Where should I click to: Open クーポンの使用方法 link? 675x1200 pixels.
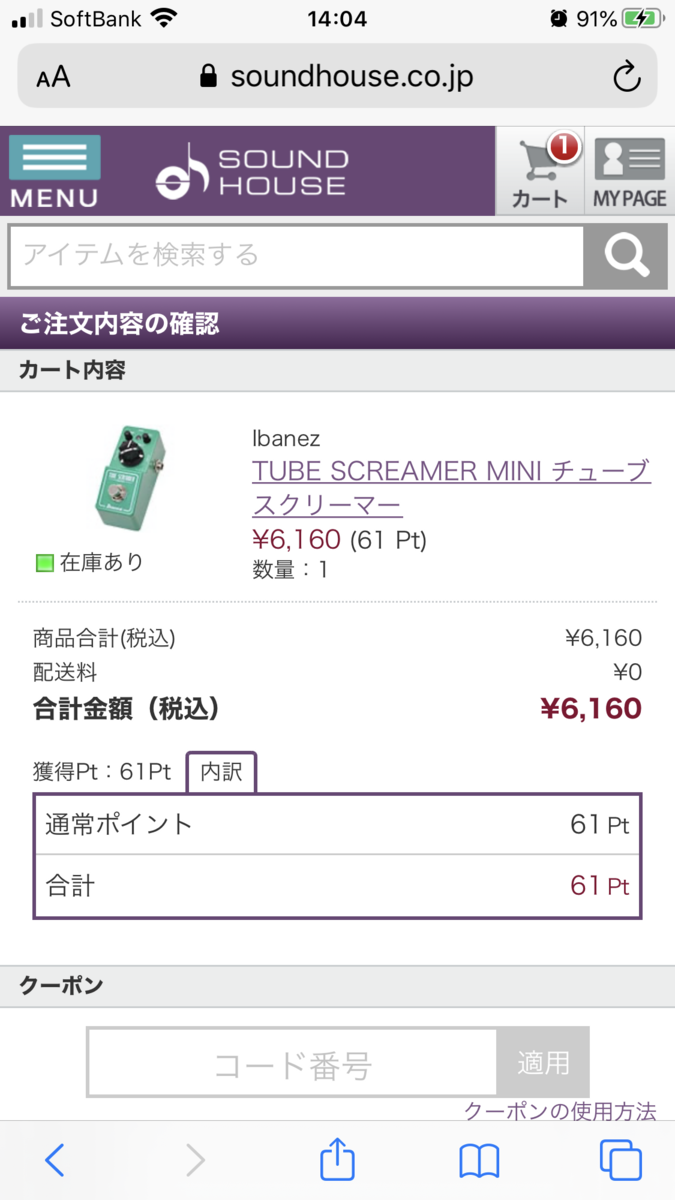pos(560,1111)
